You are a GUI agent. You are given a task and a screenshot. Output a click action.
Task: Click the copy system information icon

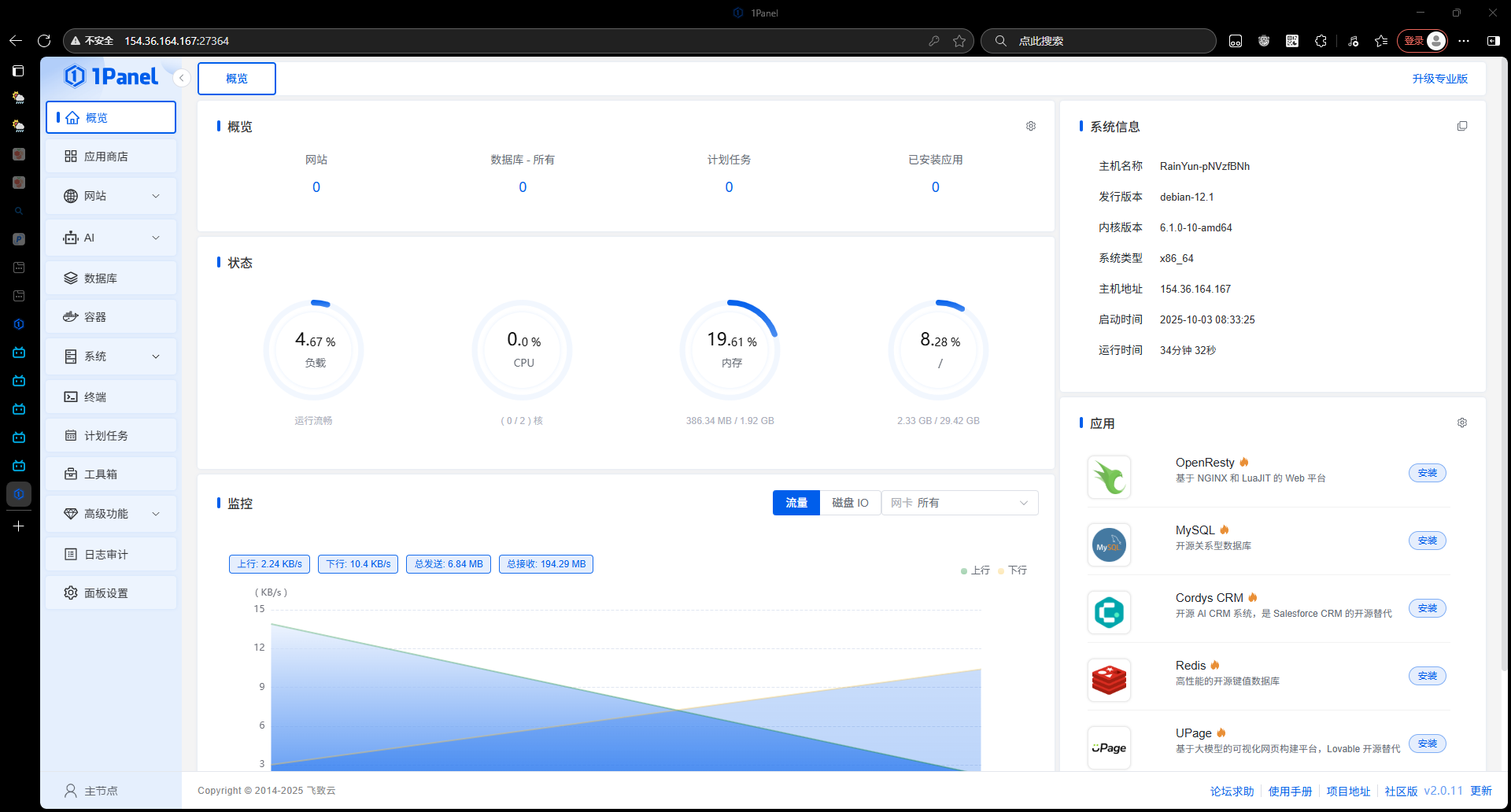[x=1462, y=126]
